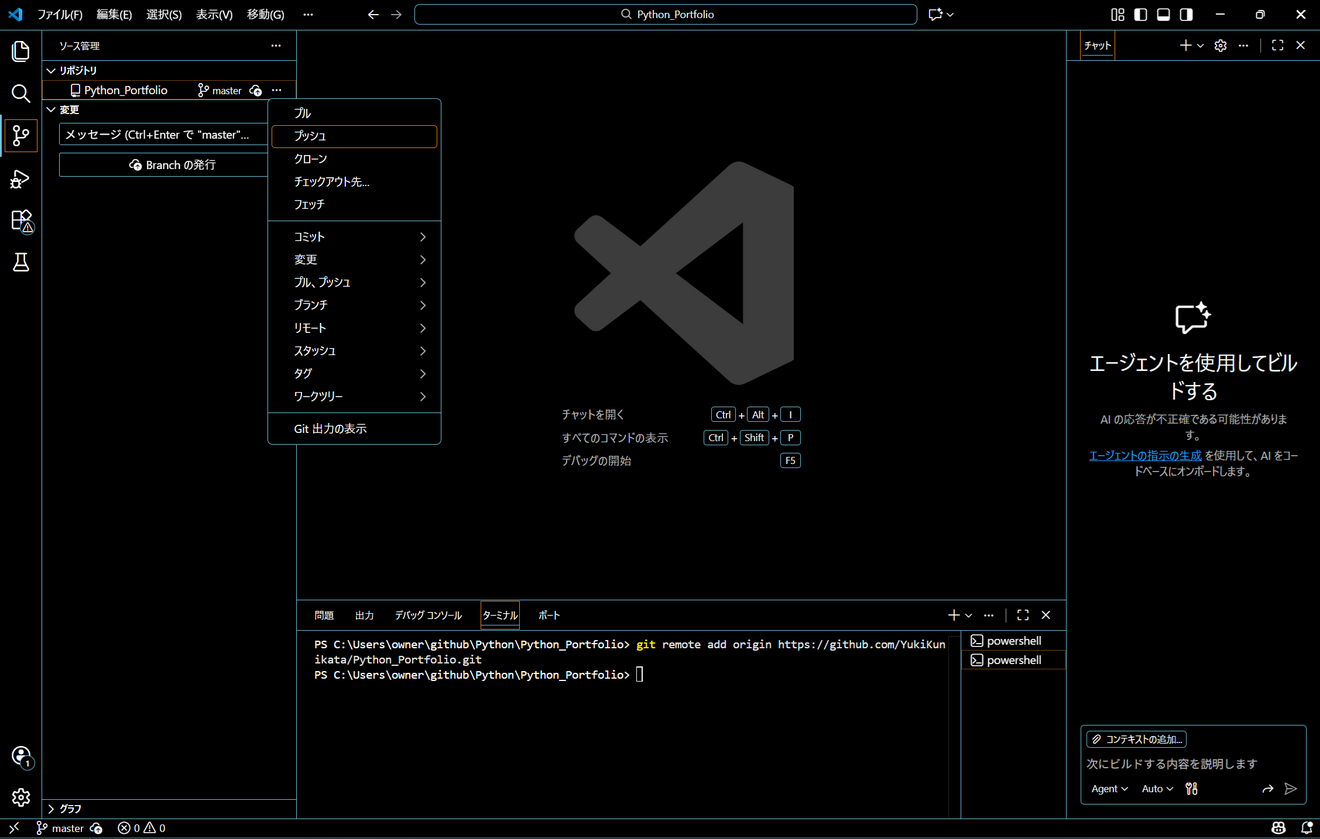Screen dimensions: 1320x839
Task: Open the エージェントの指示の生成 link
Action: pos(1145,456)
